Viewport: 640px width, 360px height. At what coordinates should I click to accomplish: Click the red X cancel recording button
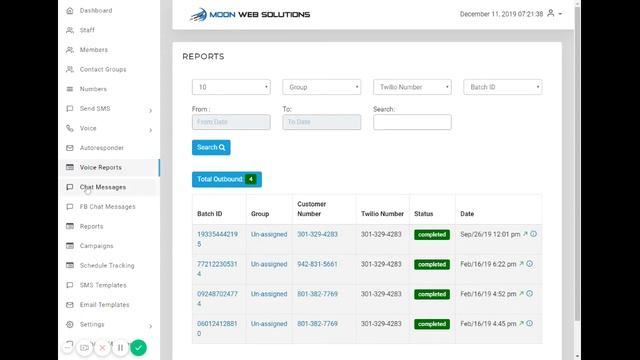click(102, 348)
